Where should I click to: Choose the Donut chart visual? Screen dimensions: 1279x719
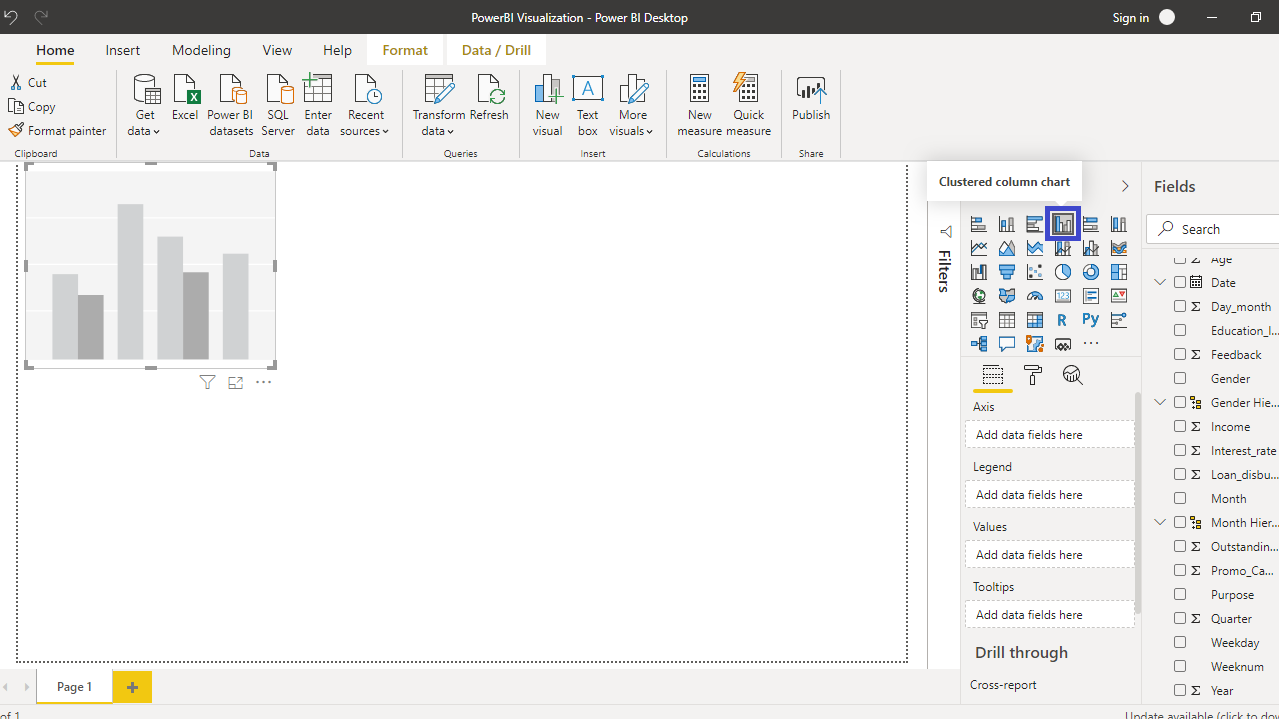pyautogui.click(x=1091, y=272)
